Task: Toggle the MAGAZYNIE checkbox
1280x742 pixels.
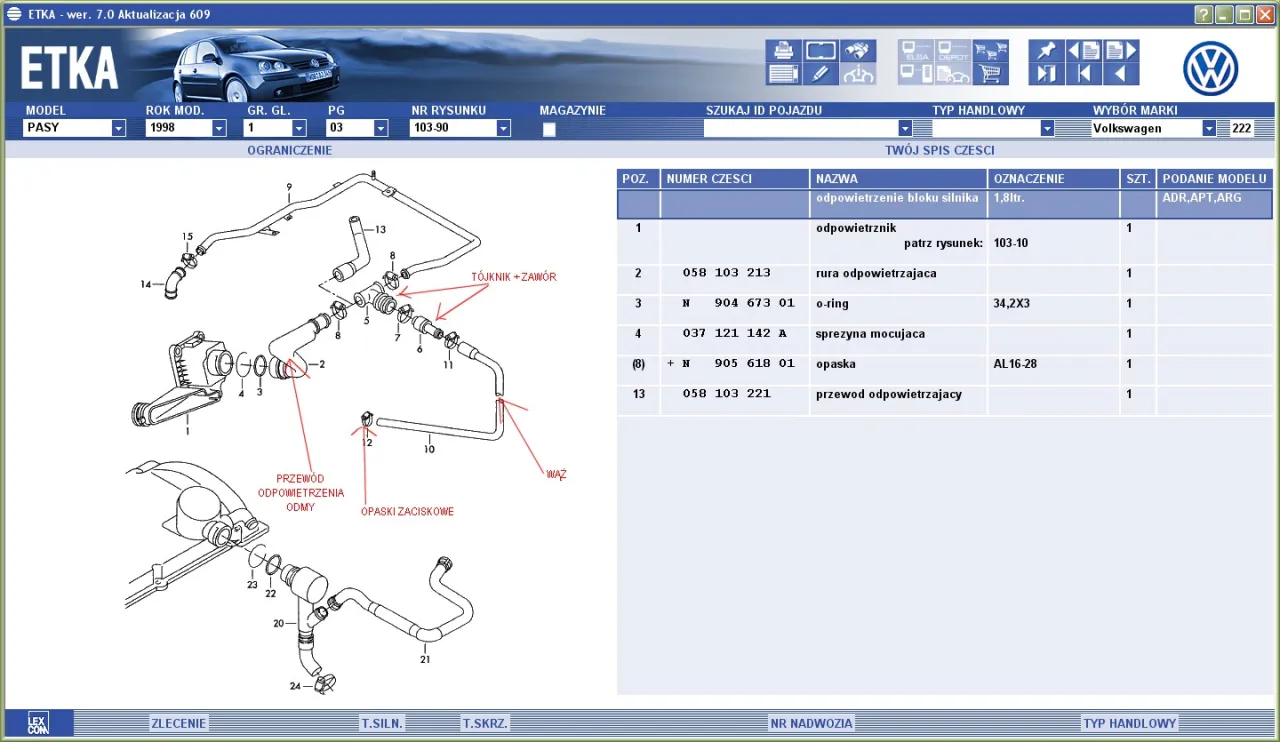Action: [549, 129]
